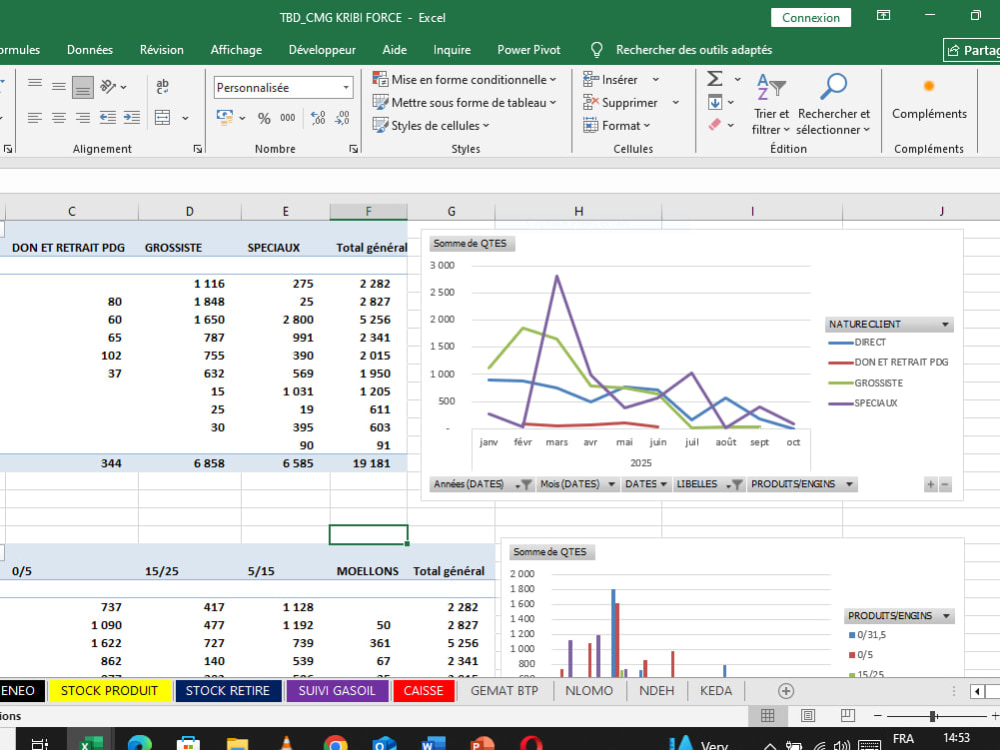Open the Personnalisée number format box

(x=283, y=87)
